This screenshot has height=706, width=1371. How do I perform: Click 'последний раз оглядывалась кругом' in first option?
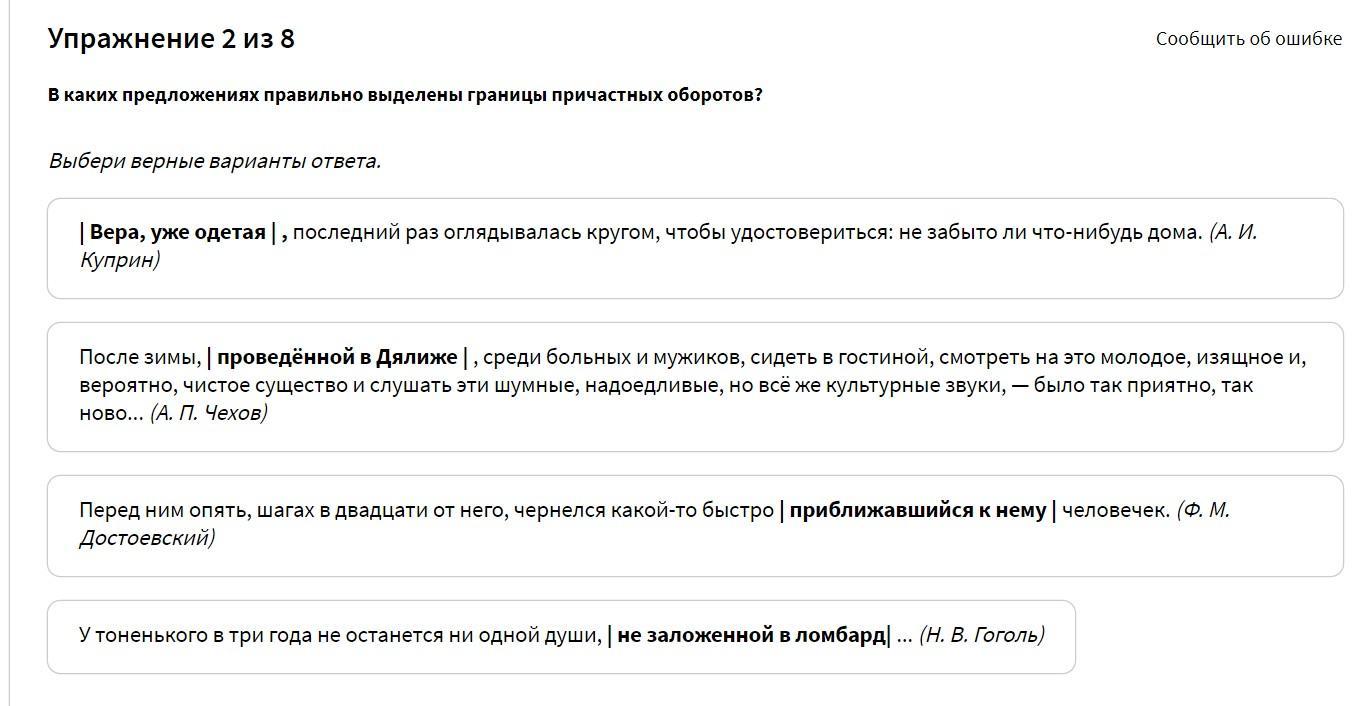coord(475,232)
